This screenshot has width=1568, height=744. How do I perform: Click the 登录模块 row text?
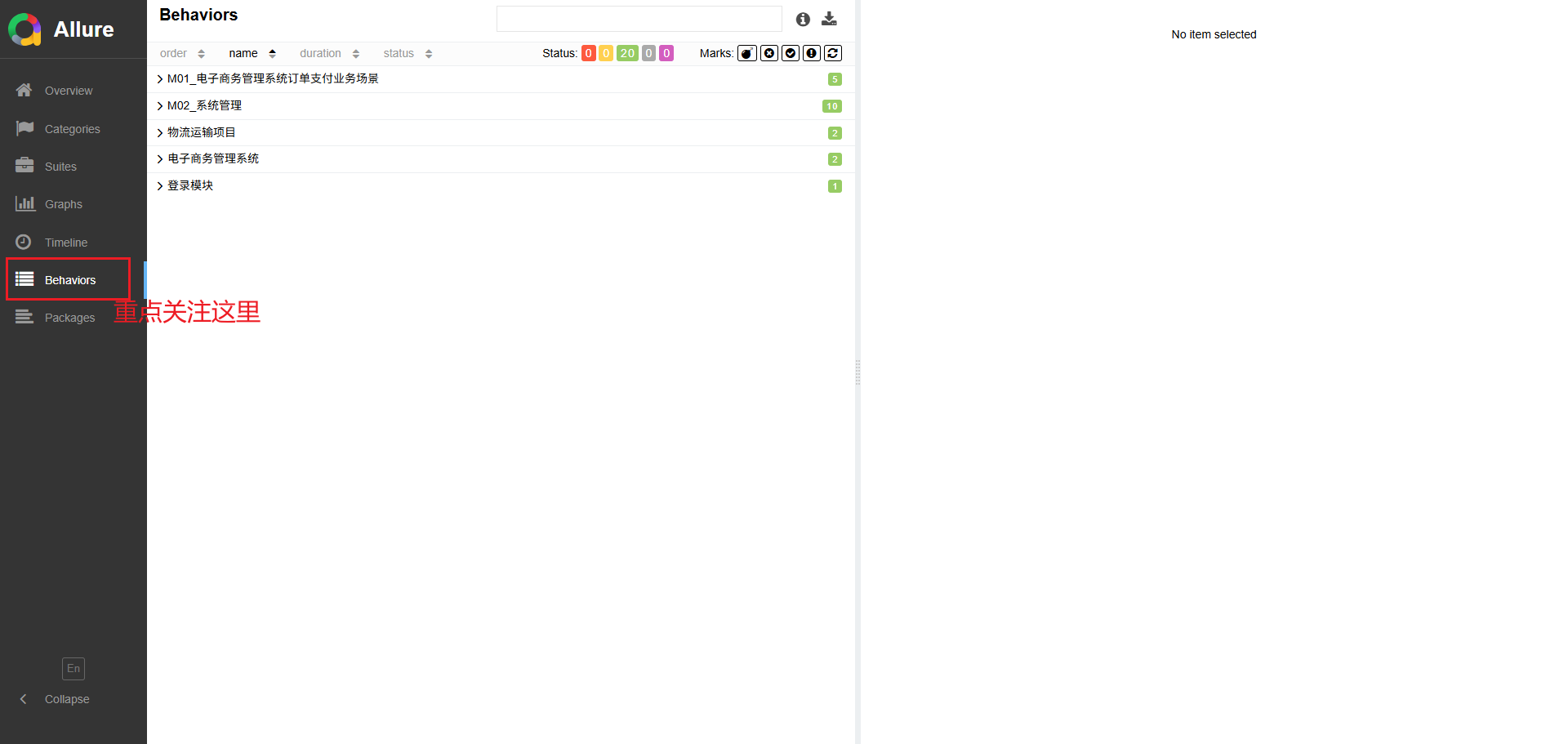(190, 185)
